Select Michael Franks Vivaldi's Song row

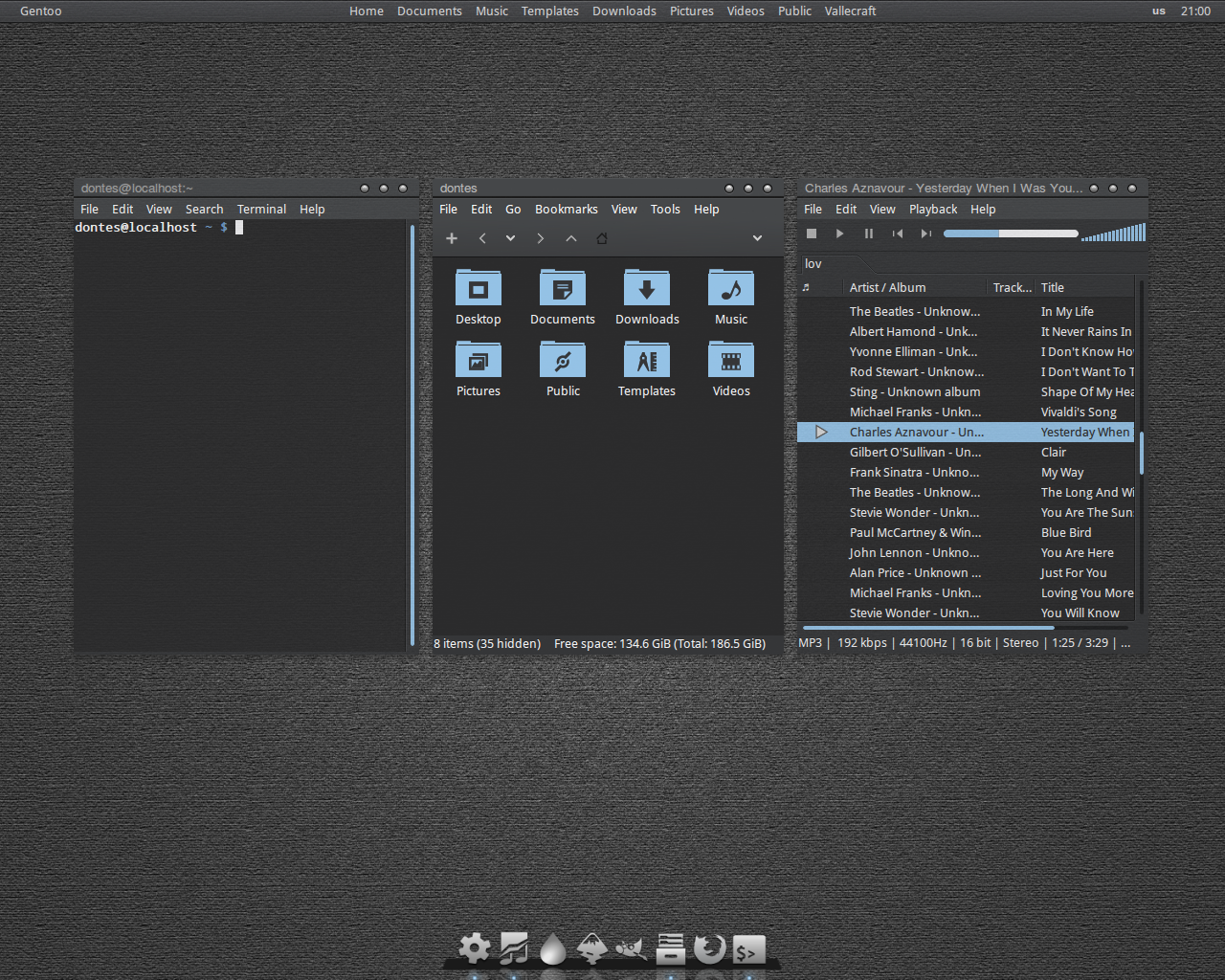[966, 412]
